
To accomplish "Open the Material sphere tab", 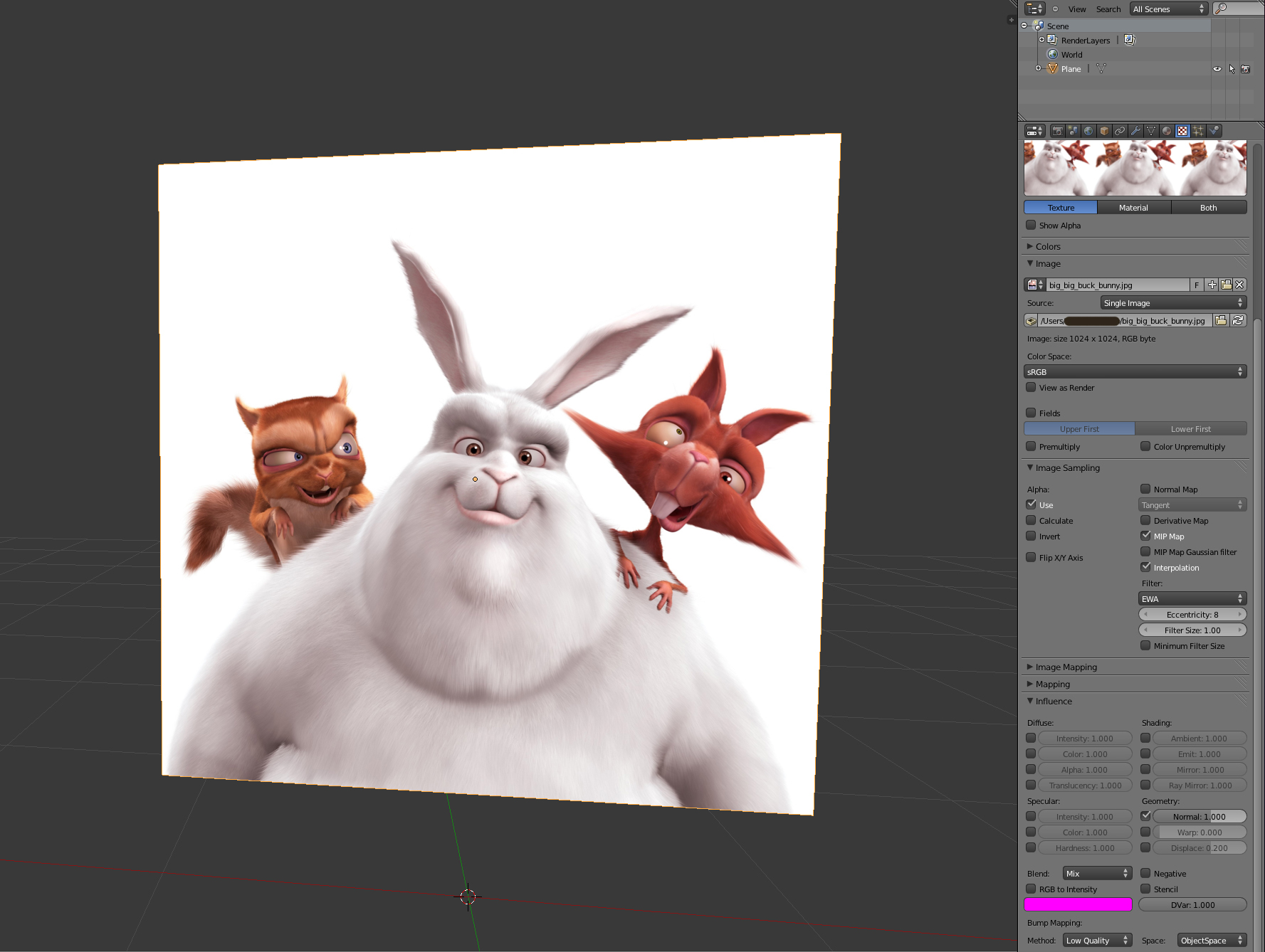I will 1167,131.
